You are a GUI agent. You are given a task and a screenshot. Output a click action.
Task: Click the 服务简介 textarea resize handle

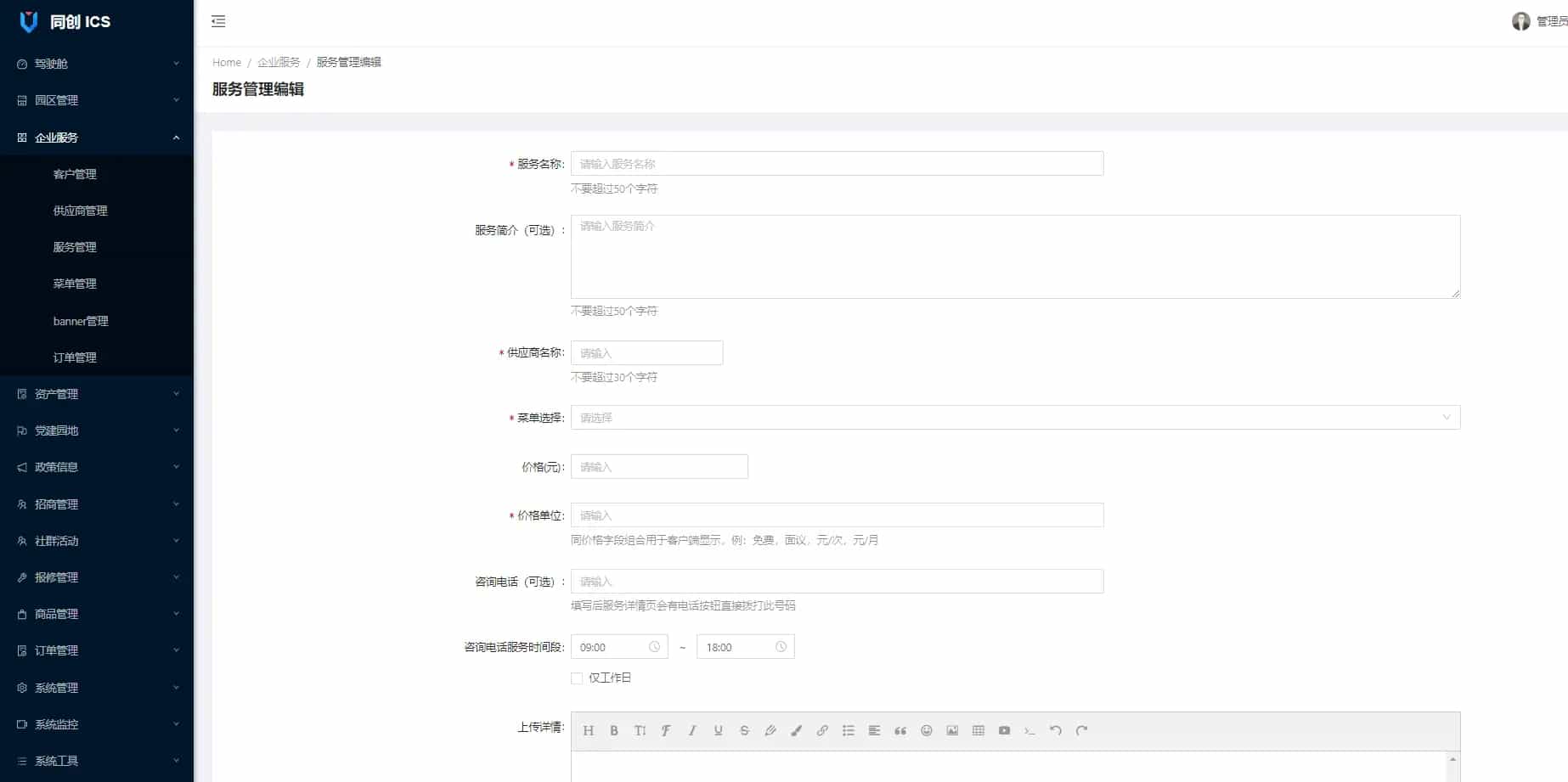[x=1455, y=293]
